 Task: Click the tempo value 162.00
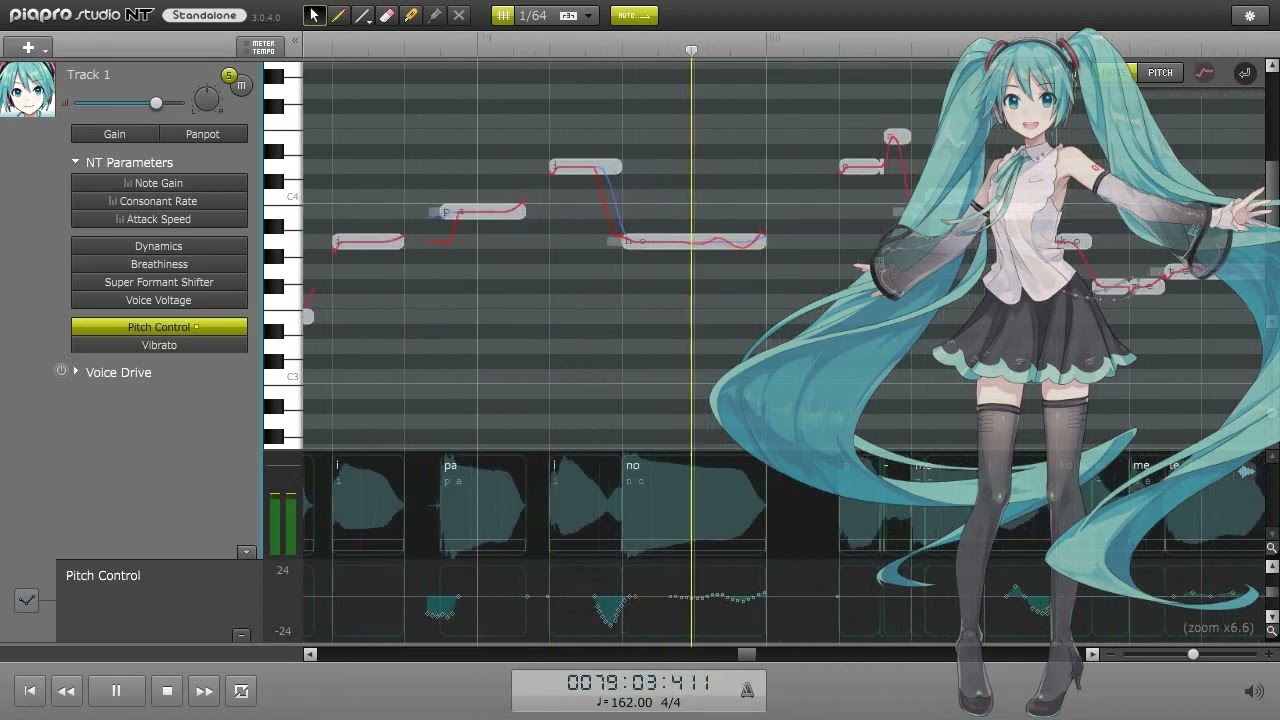[629, 703]
